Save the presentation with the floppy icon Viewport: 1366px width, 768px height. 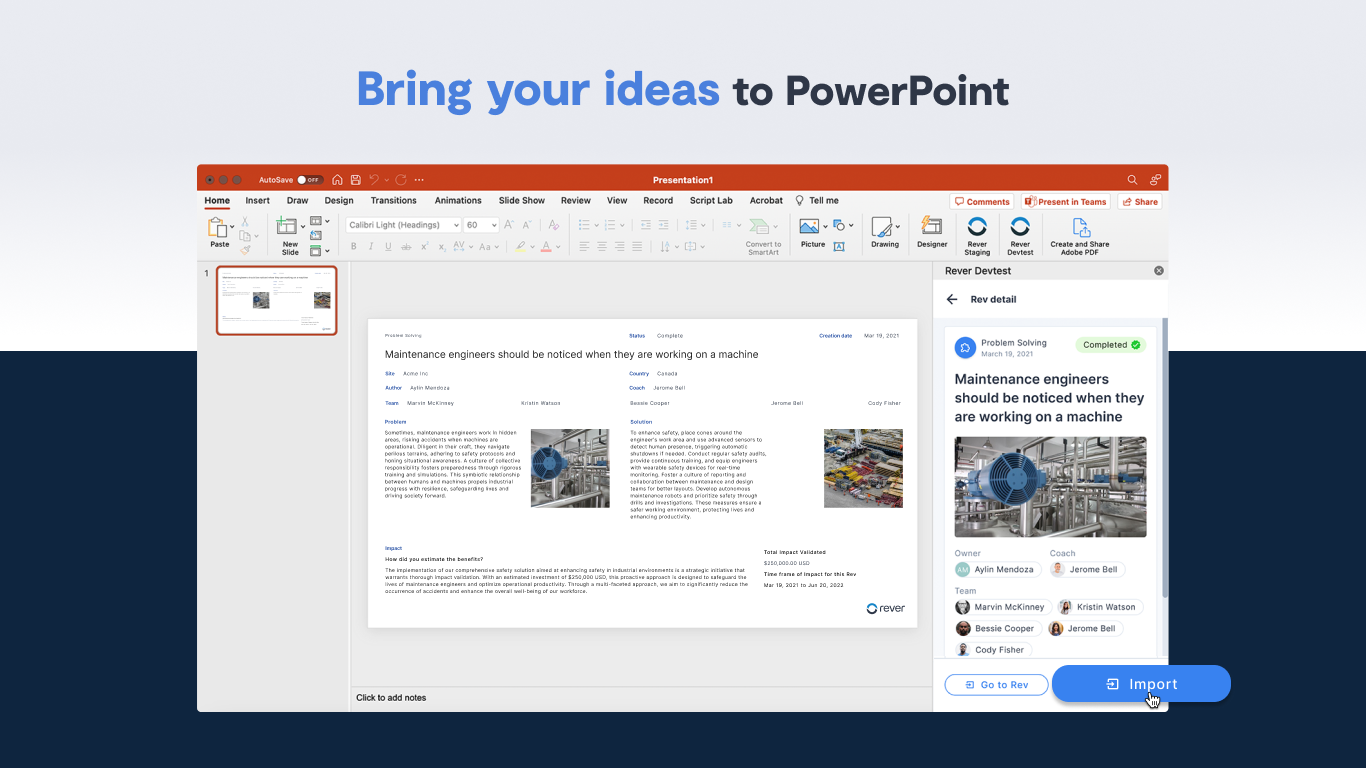click(355, 180)
